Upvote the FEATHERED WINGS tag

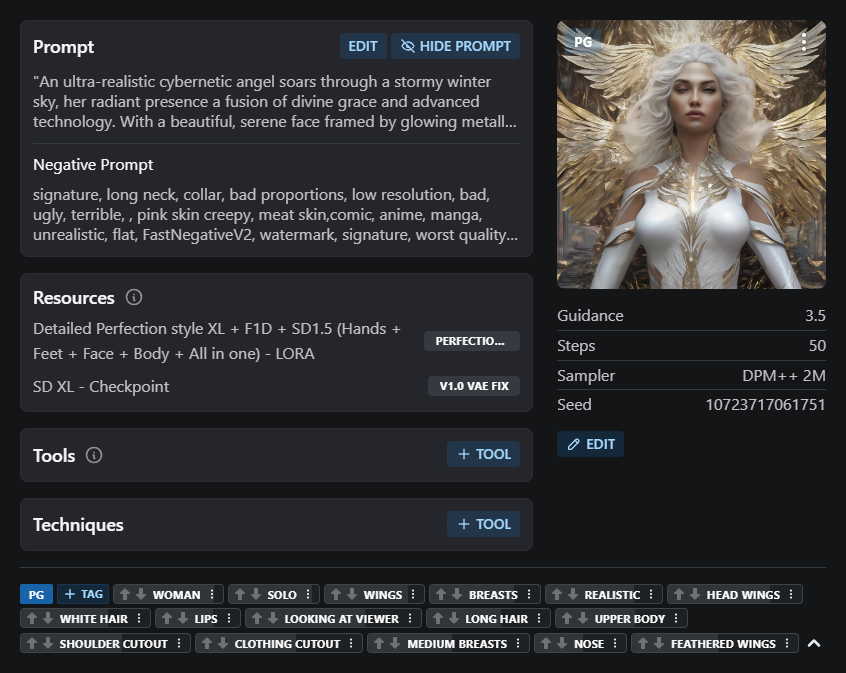(x=643, y=643)
